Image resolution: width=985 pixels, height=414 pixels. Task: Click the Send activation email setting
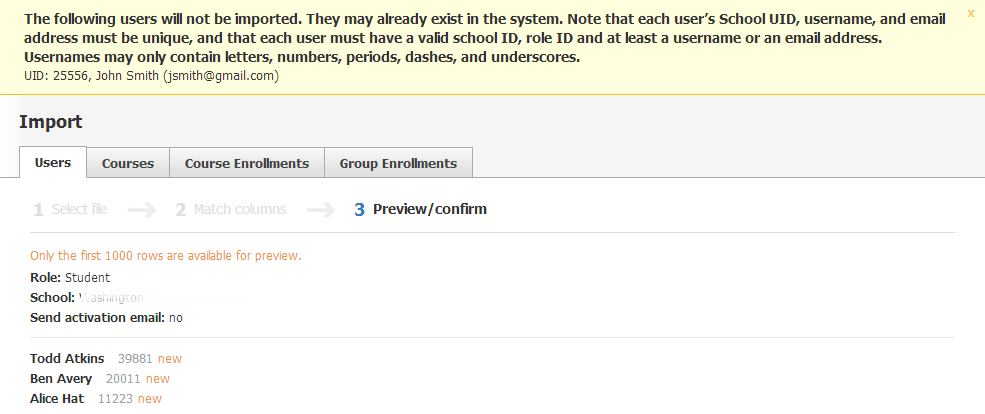(x=106, y=318)
